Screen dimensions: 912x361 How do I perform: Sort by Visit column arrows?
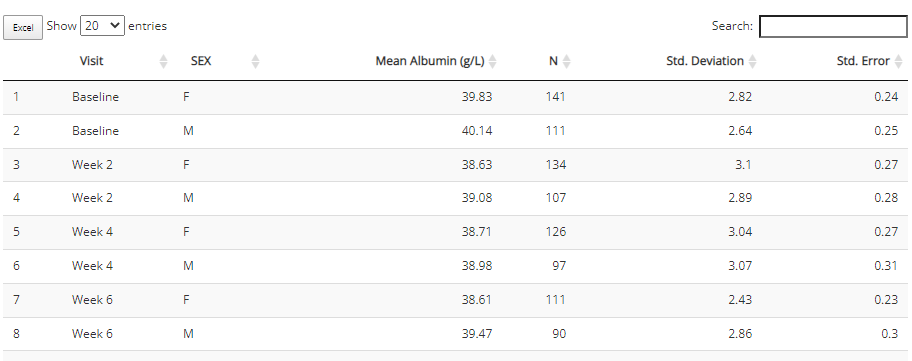tap(163, 61)
